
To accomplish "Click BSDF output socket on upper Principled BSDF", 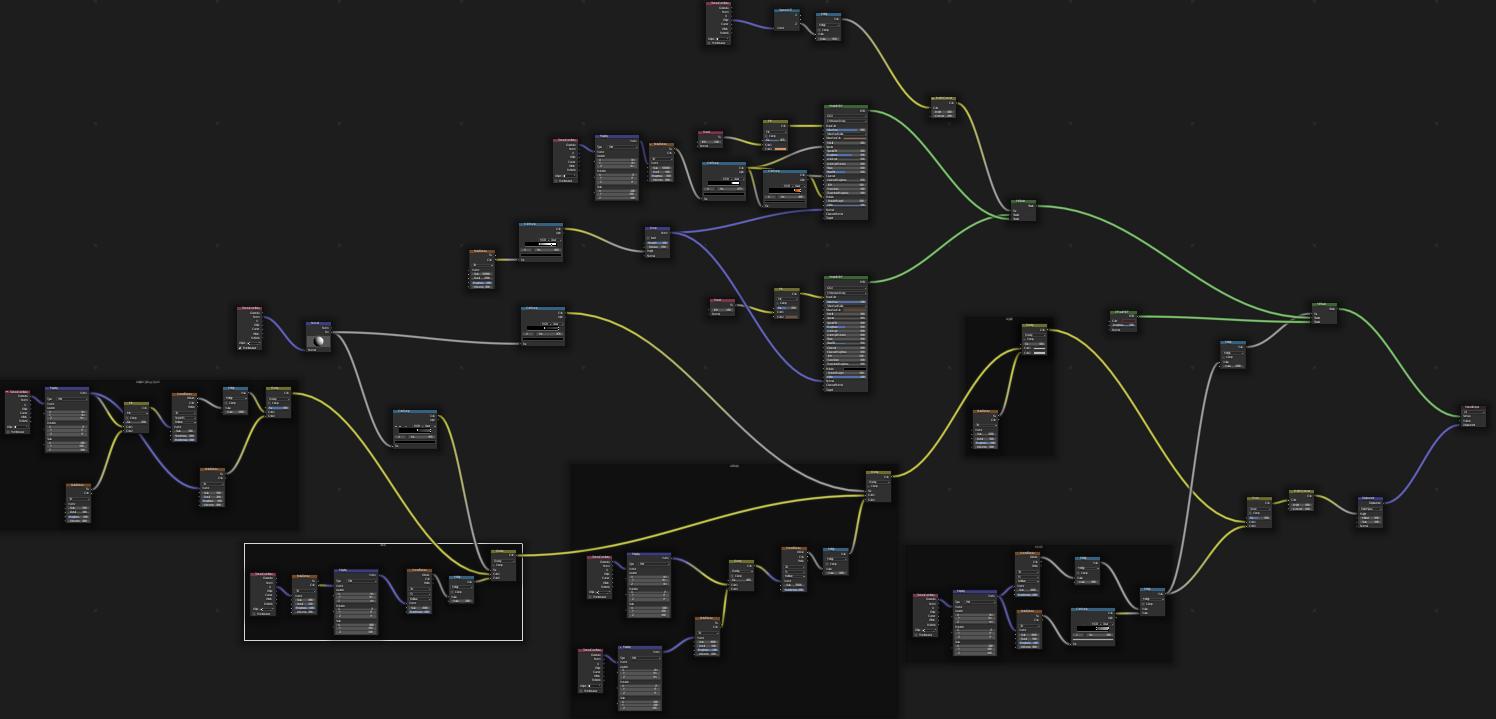I will (868, 111).
